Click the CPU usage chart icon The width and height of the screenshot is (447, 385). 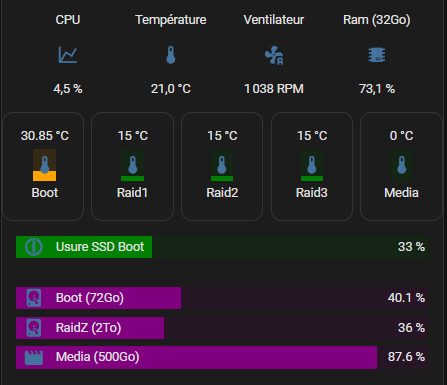pos(68,55)
